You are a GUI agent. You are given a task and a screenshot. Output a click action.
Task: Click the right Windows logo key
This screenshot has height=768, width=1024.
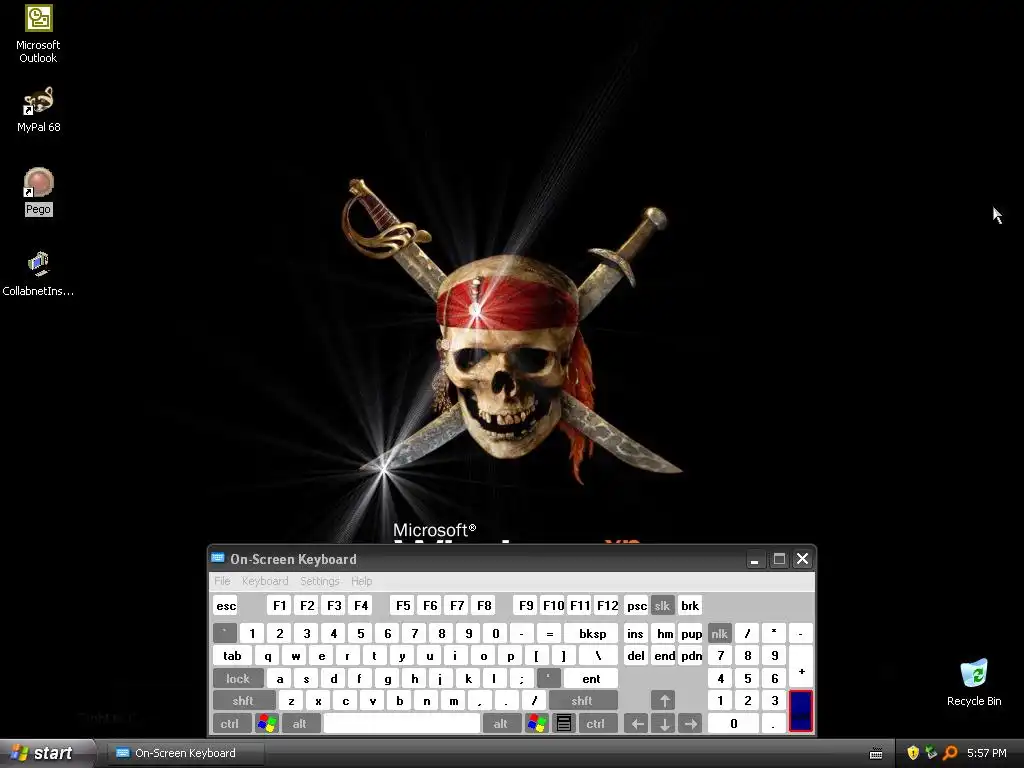click(x=537, y=724)
